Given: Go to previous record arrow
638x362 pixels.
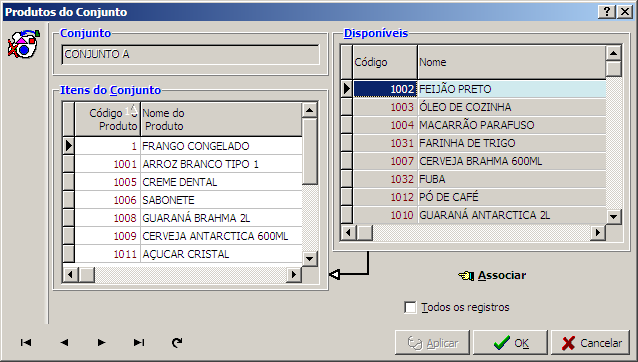Looking at the screenshot, I should (64, 342).
